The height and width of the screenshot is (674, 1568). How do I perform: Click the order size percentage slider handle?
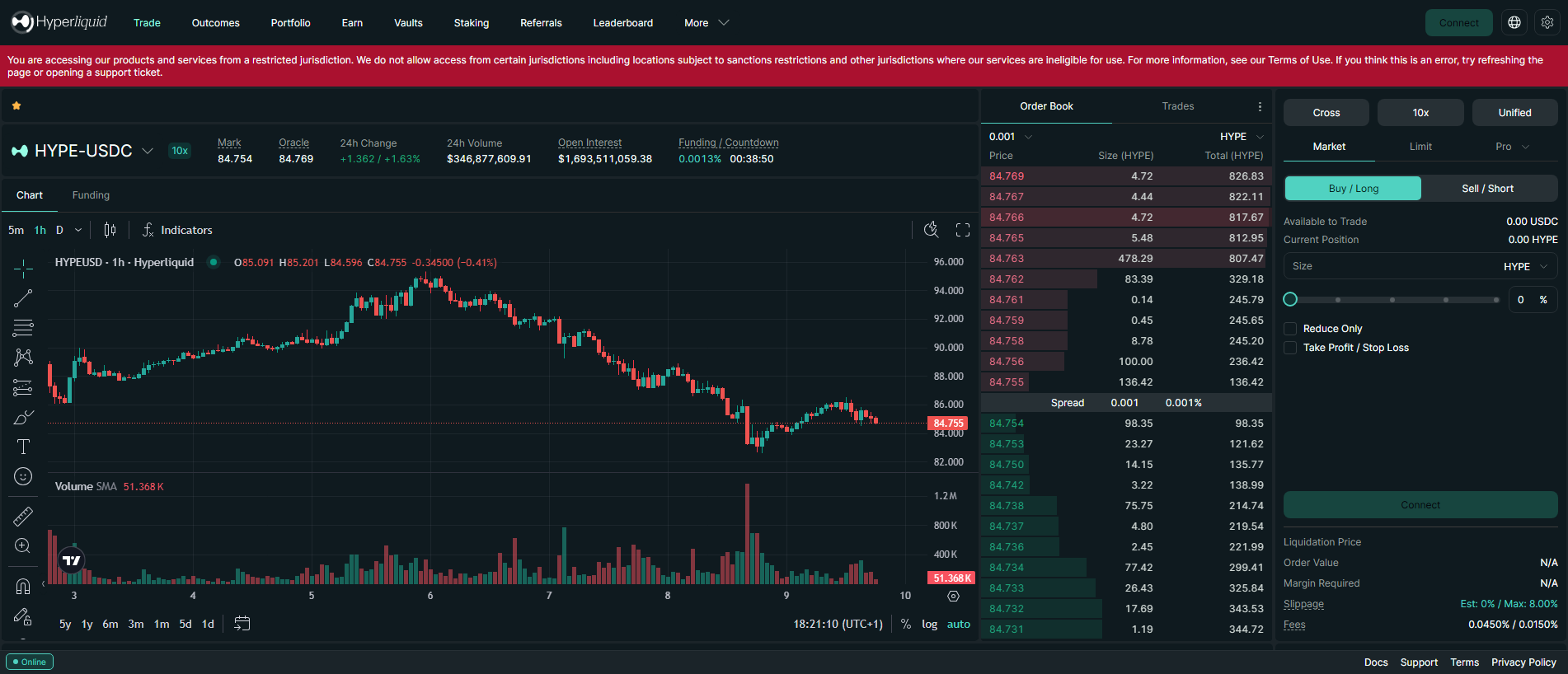tap(1291, 299)
